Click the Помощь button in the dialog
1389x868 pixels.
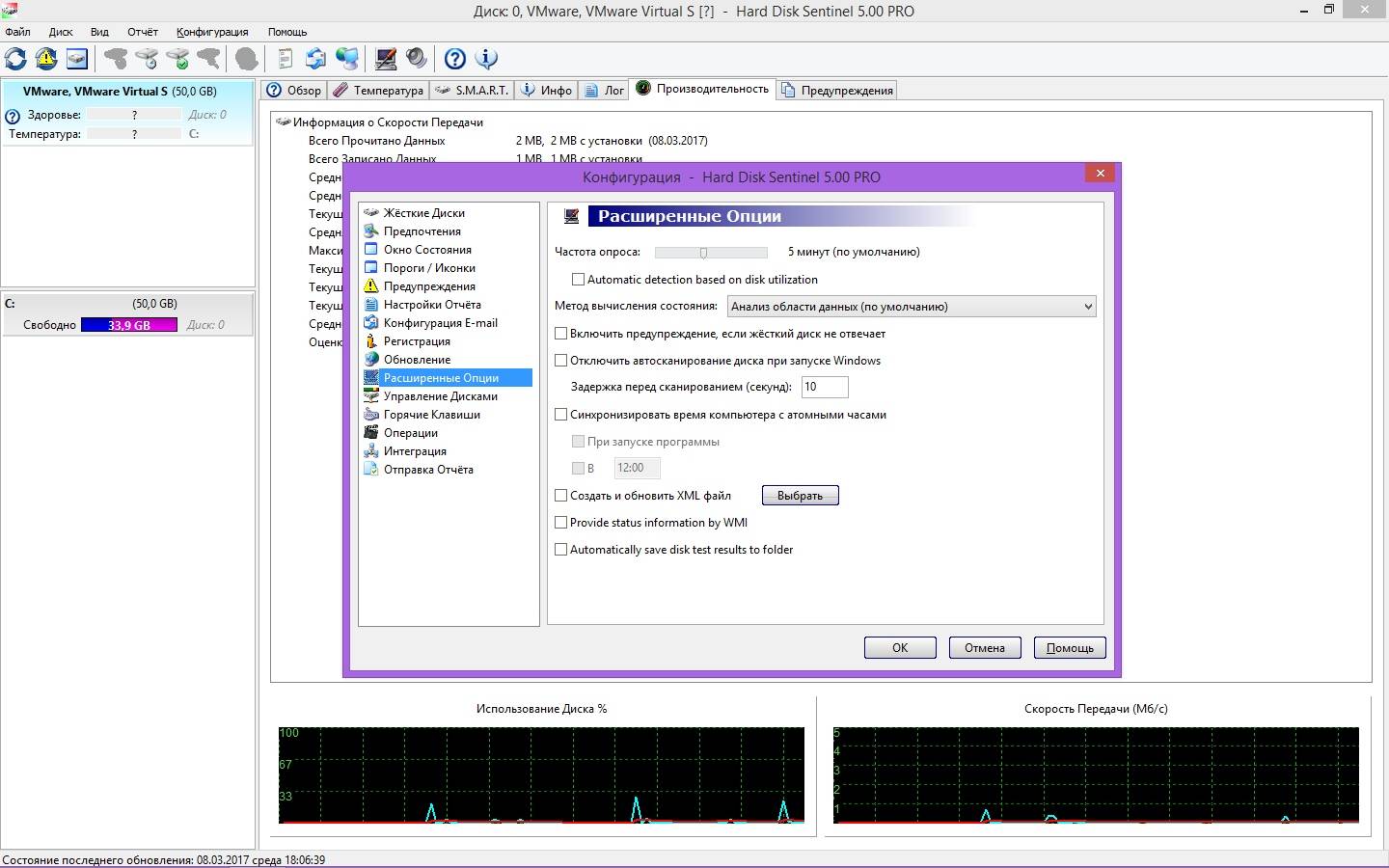[x=1070, y=648]
